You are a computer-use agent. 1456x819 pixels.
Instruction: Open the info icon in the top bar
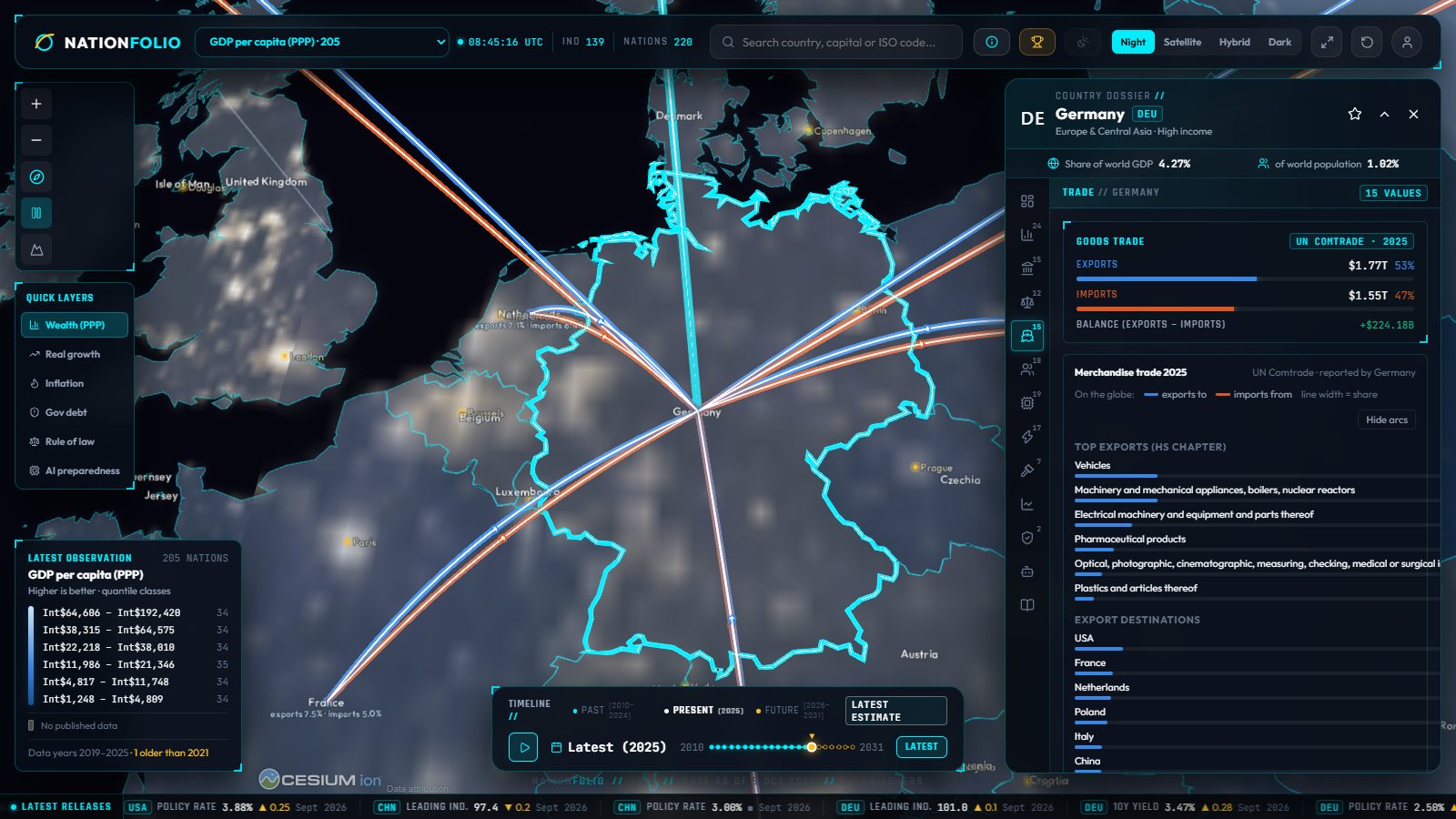[x=992, y=42]
